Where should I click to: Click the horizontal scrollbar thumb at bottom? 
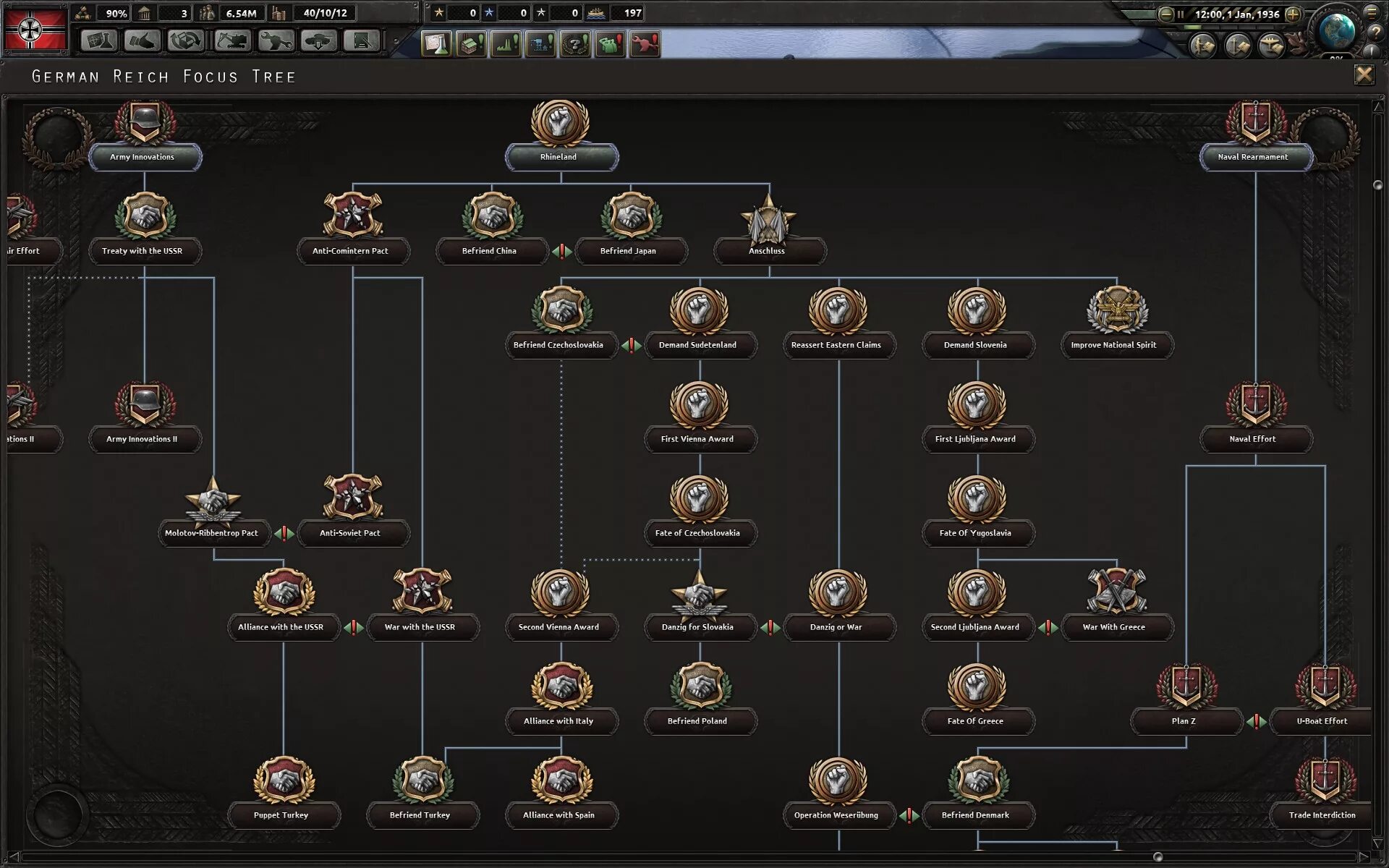1157,857
